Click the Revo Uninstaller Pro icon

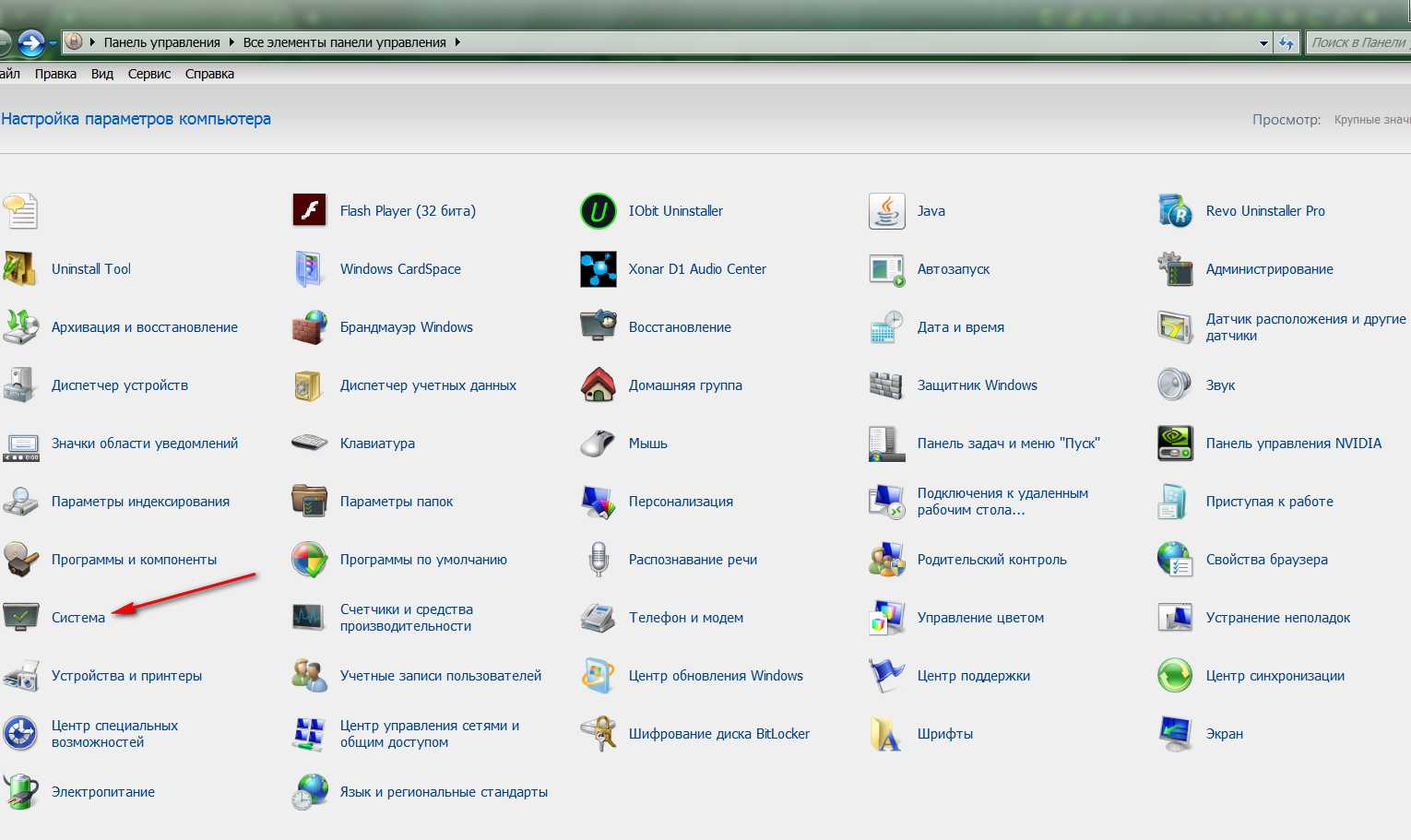click(1175, 211)
